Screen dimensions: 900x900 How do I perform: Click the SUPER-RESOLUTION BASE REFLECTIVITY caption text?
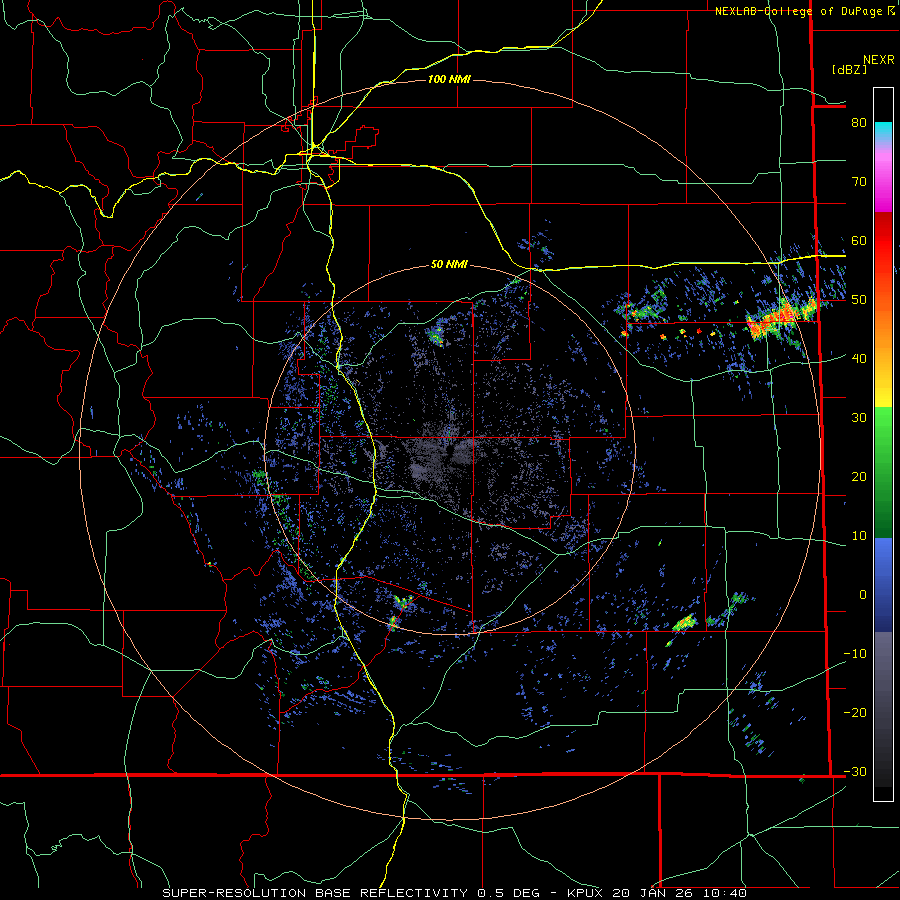point(315,893)
